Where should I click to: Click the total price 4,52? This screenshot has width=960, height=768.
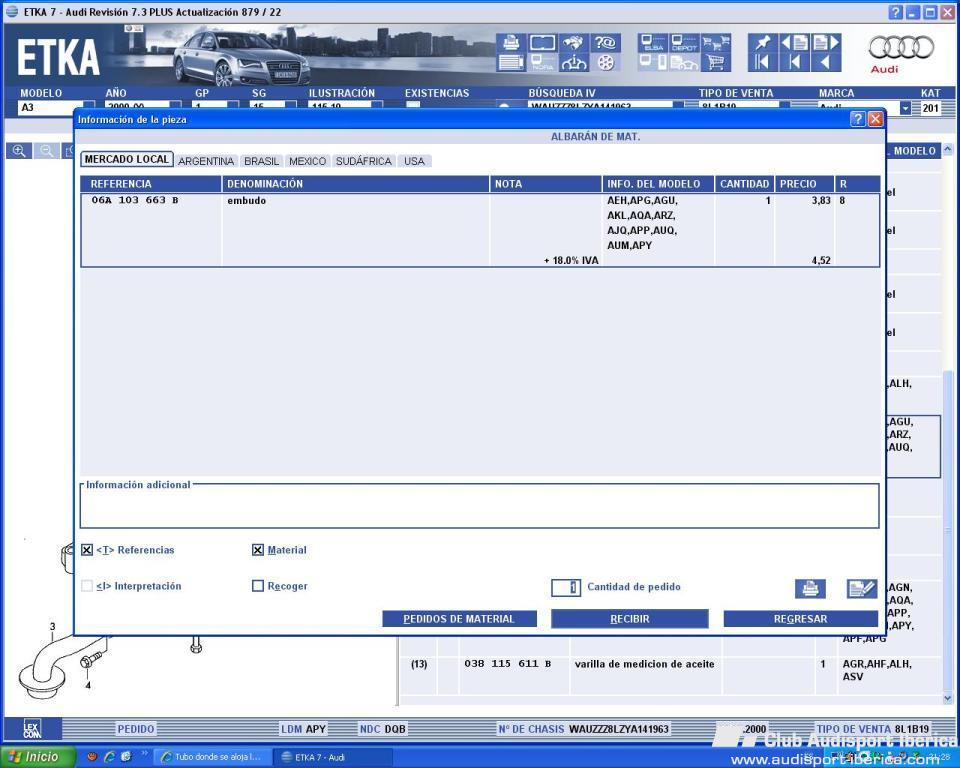click(x=821, y=260)
